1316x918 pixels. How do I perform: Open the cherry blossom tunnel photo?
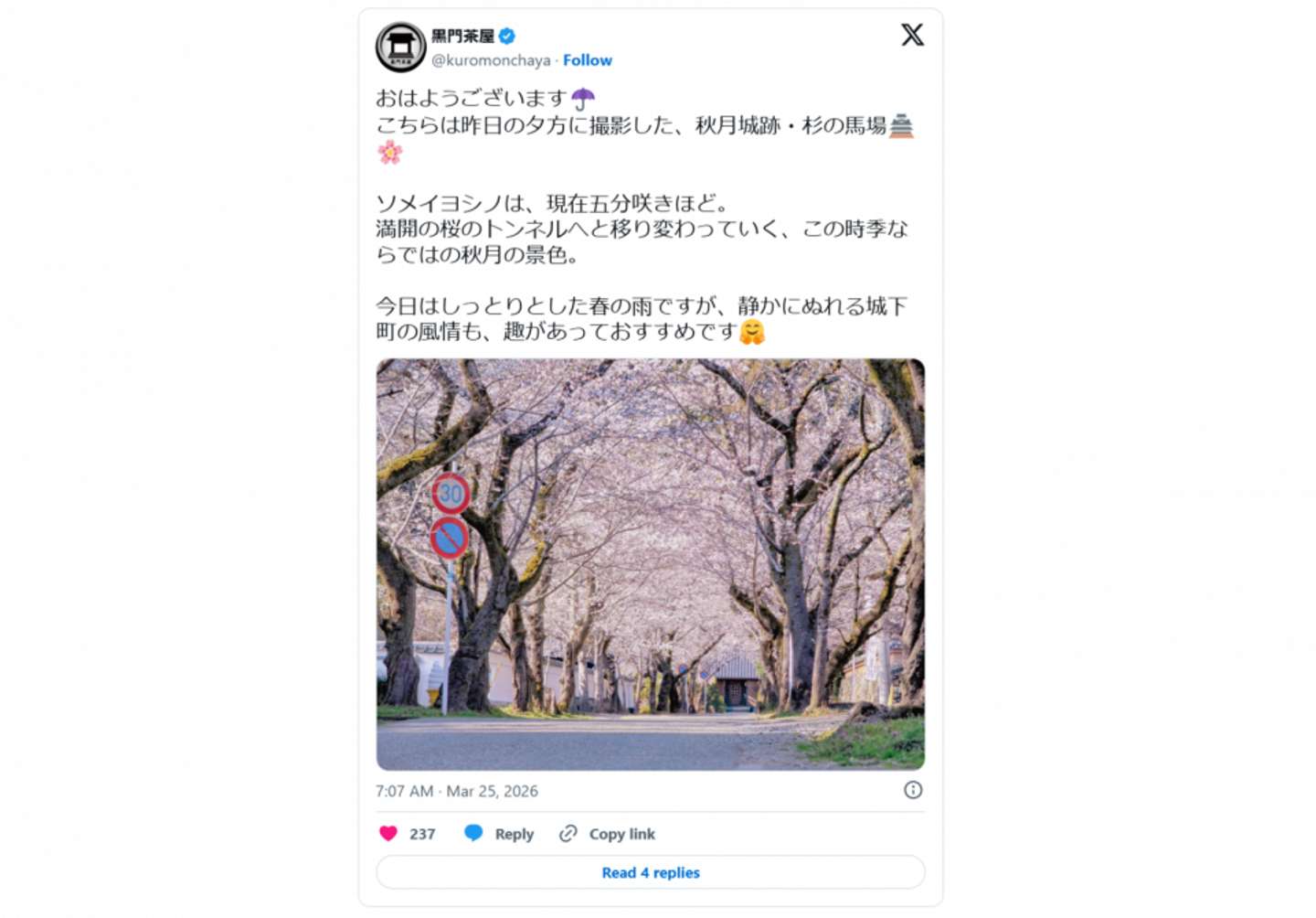pyautogui.click(x=651, y=564)
